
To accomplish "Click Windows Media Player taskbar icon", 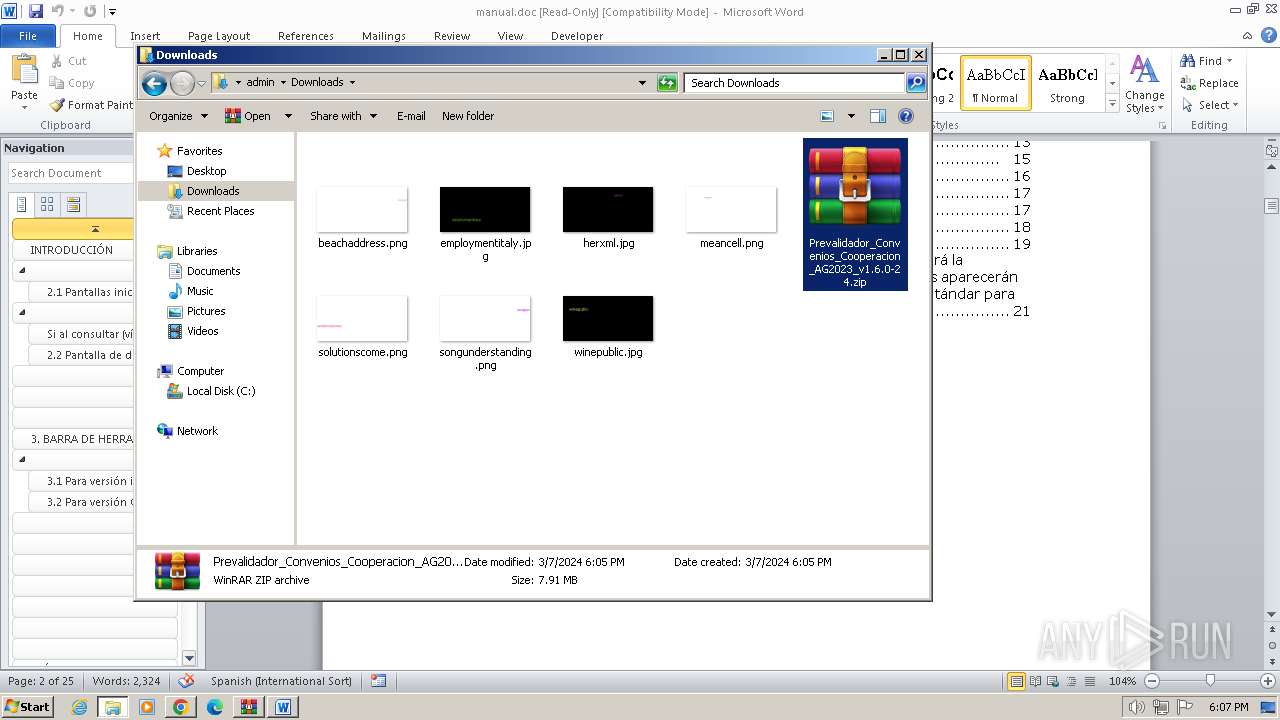I will [x=146, y=707].
